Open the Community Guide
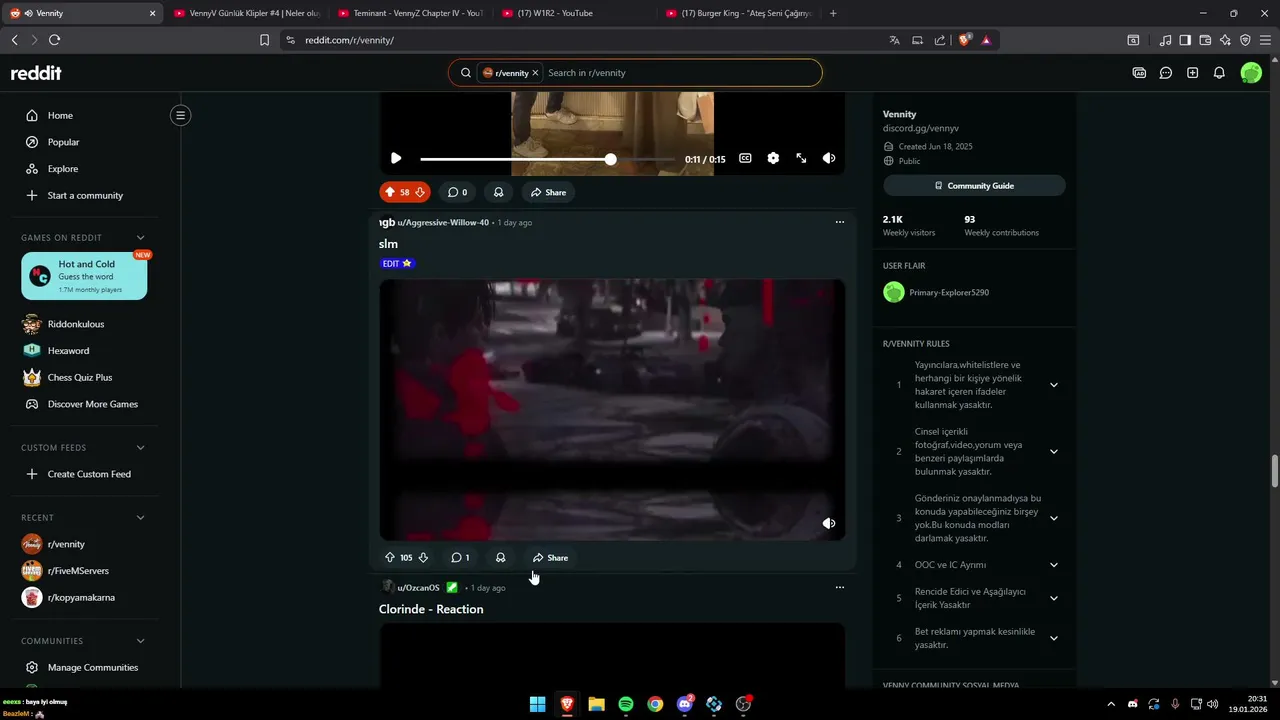This screenshot has width=1280, height=720. pos(974,186)
